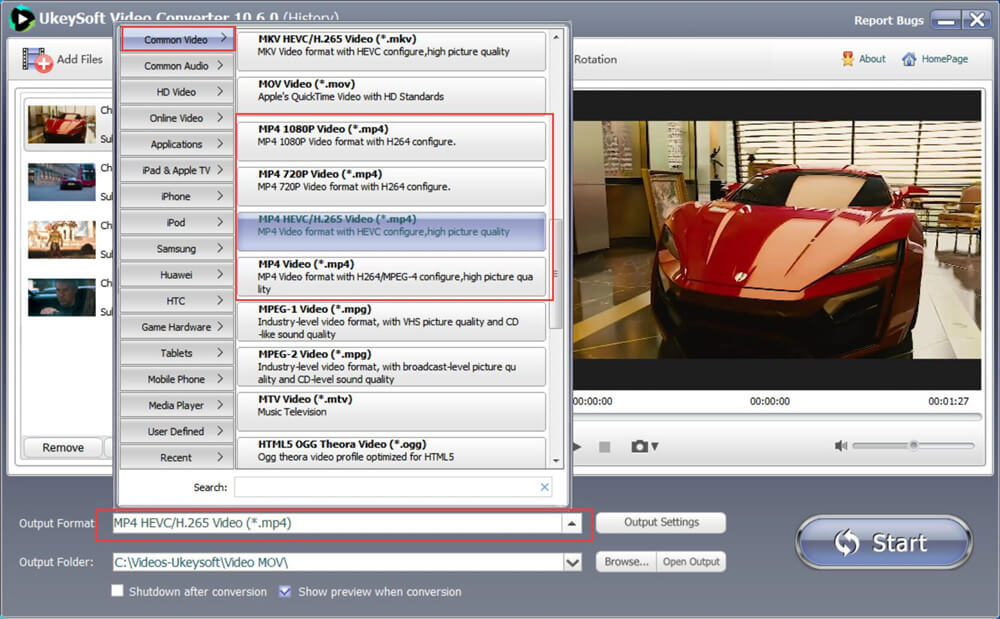Click the Open Output button
The width and height of the screenshot is (1000, 619).
[x=691, y=562]
